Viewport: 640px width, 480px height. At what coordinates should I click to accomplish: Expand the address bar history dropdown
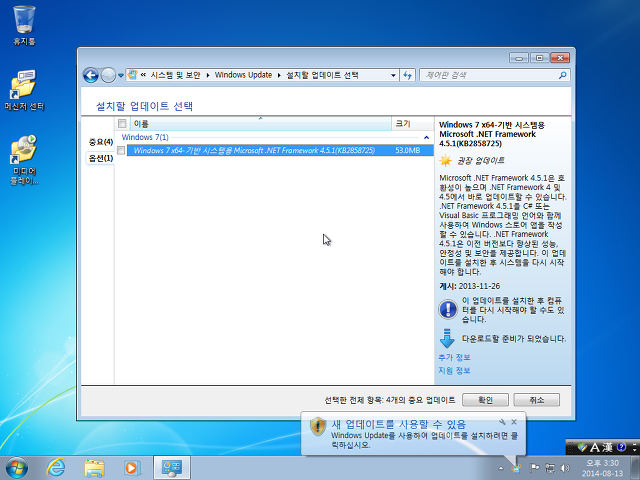tap(393, 75)
